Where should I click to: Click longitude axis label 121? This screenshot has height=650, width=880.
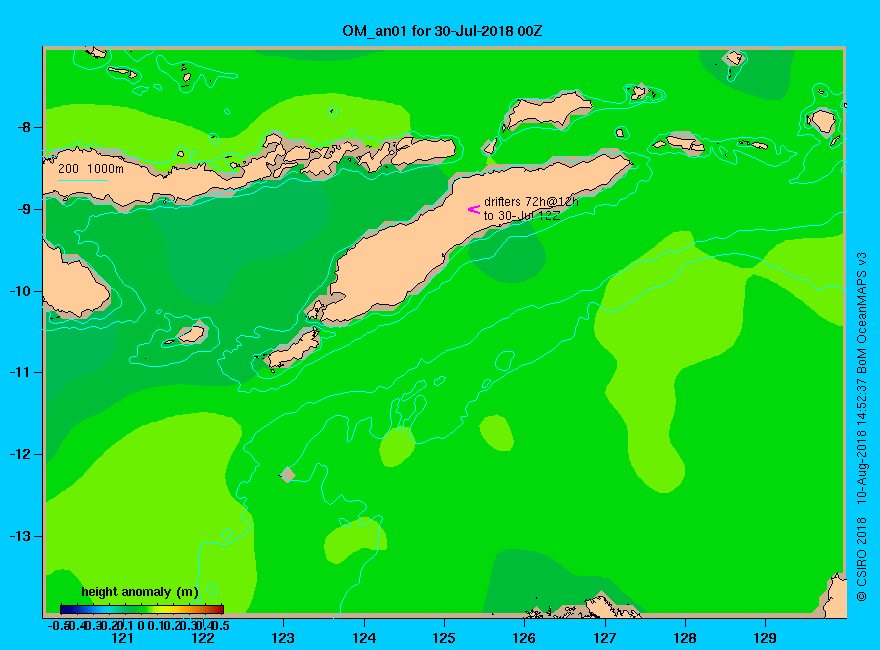pos(122,638)
